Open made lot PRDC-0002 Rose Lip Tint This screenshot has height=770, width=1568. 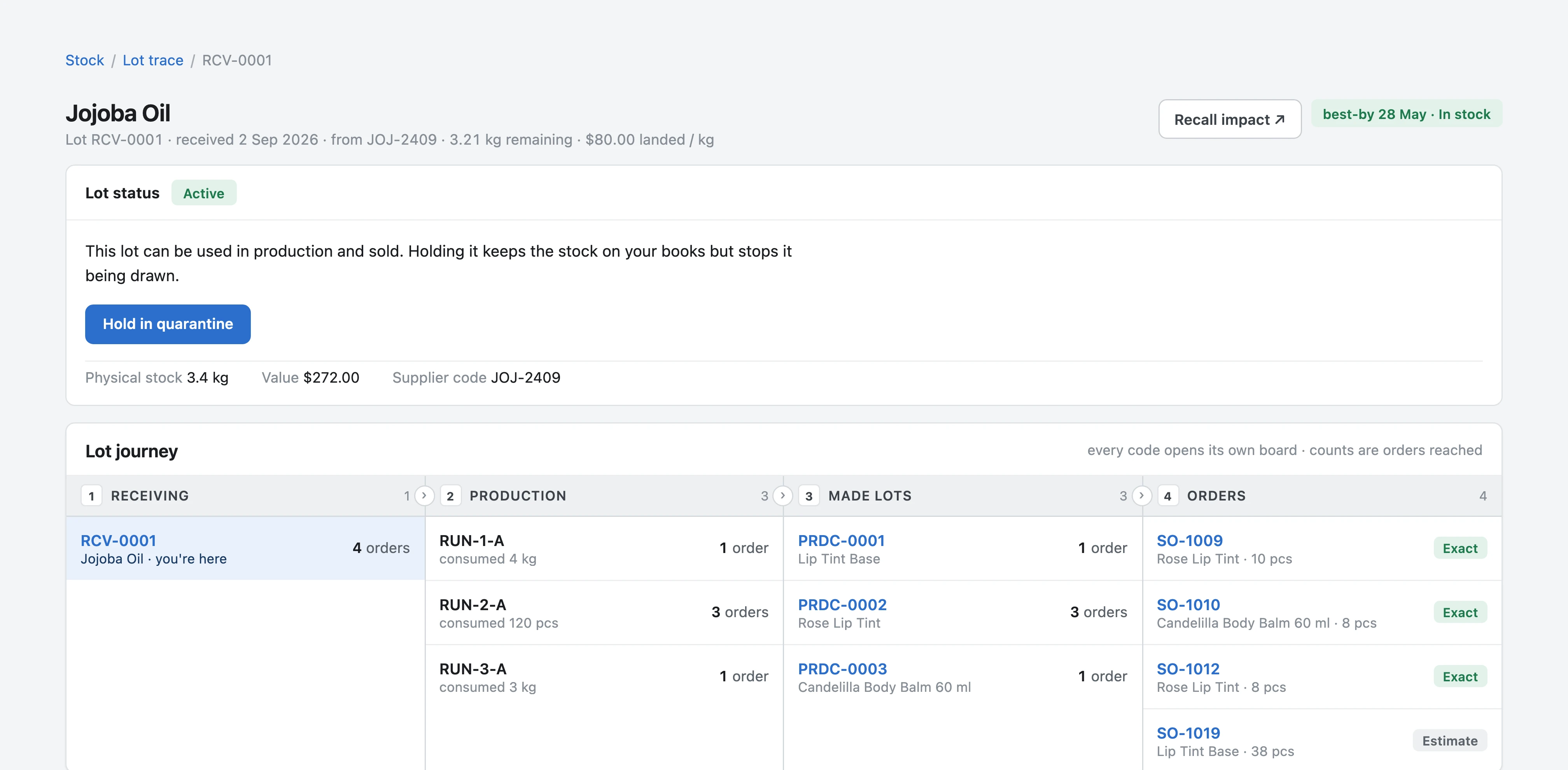click(842, 604)
